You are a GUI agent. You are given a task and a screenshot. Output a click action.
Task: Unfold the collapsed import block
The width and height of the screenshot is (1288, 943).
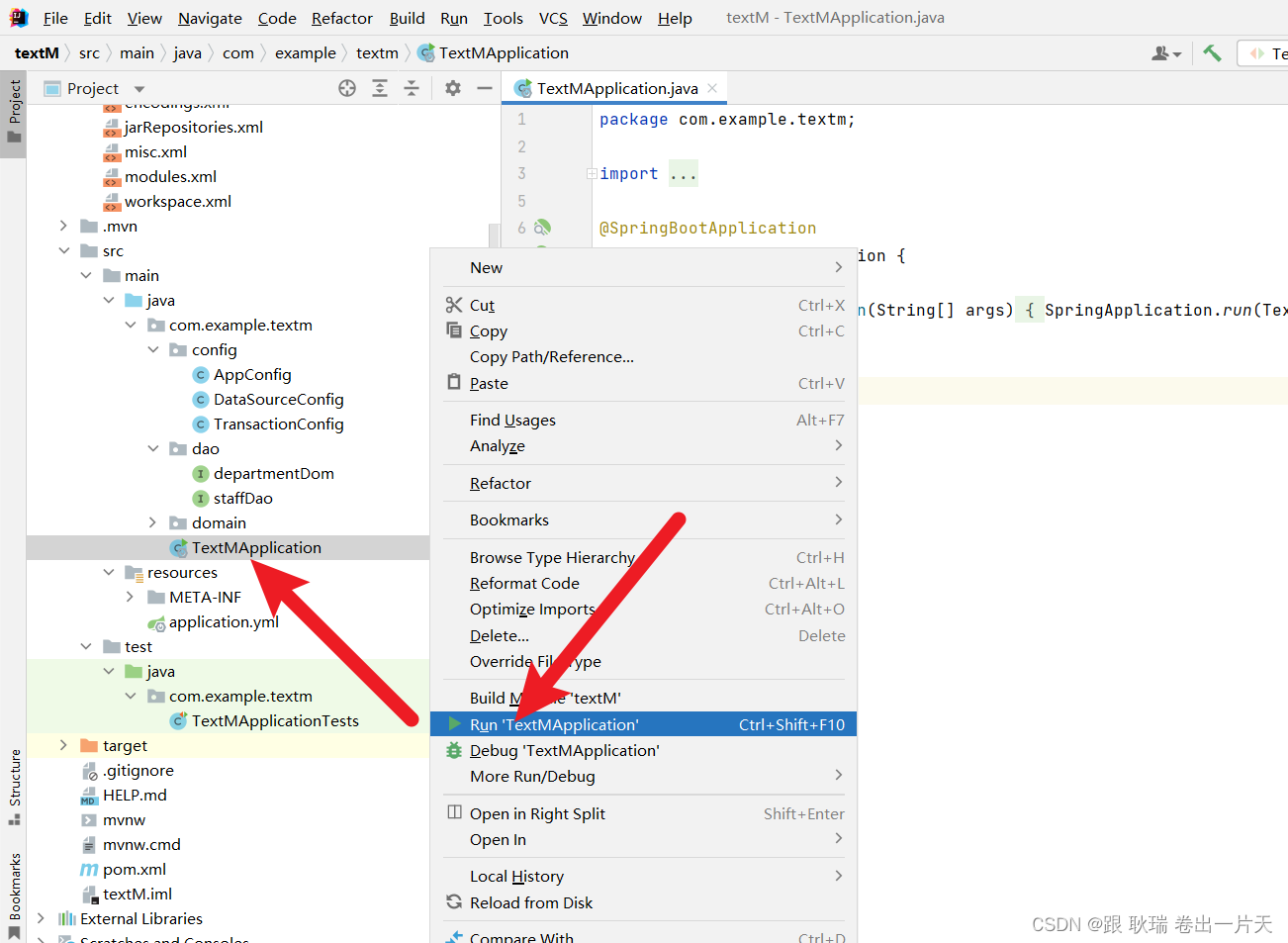pos(592,173)
